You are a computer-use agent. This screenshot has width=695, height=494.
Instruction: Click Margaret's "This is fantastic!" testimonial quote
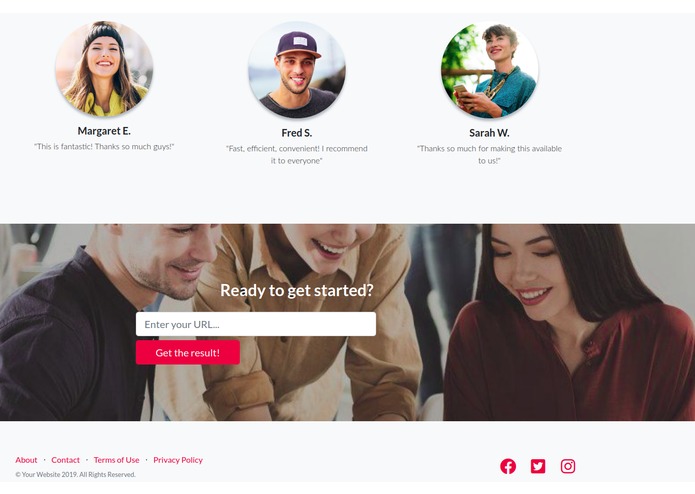[x=104, y=146]
